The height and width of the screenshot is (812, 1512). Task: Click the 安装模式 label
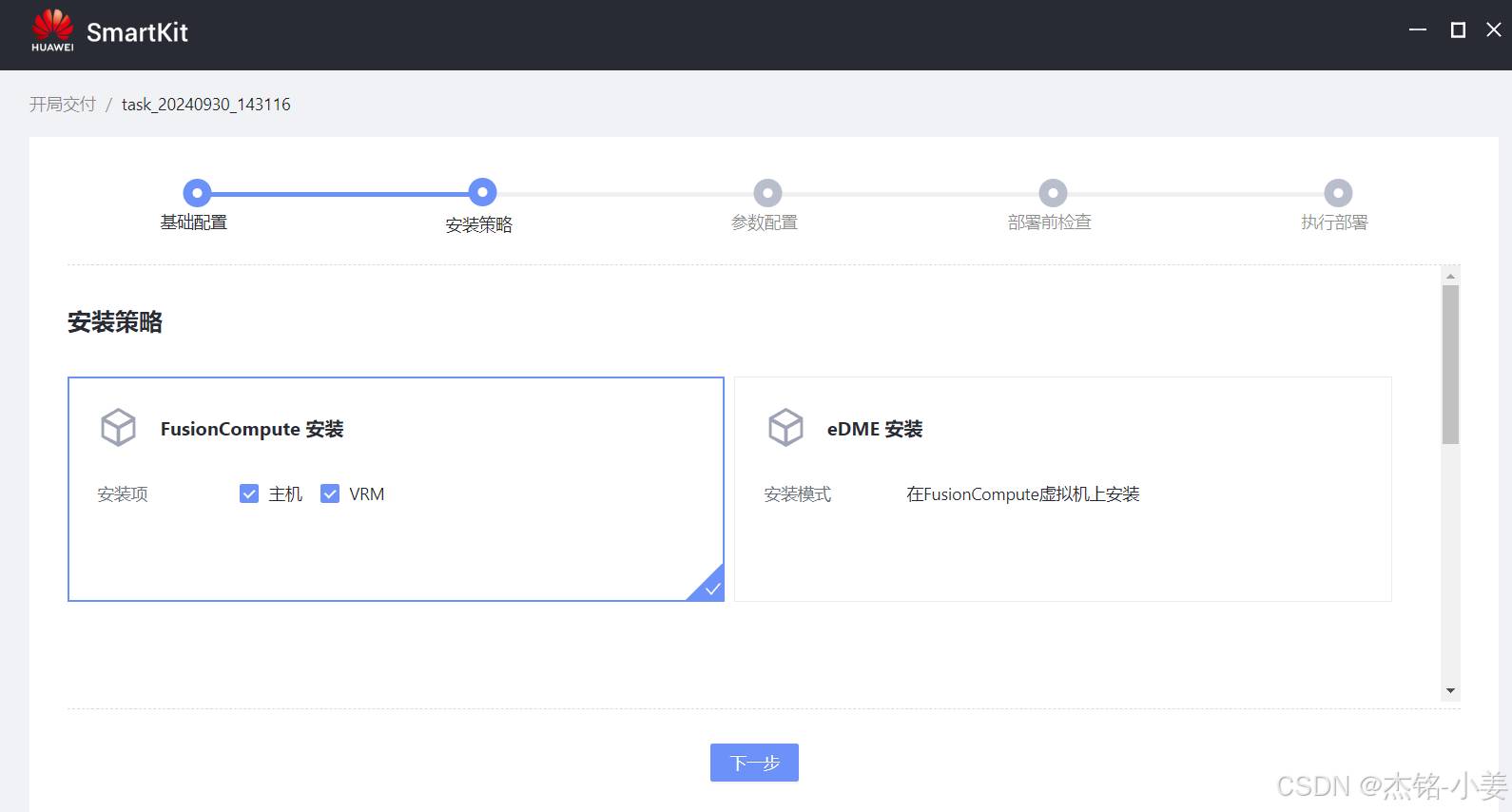click(x=798, y=494)
